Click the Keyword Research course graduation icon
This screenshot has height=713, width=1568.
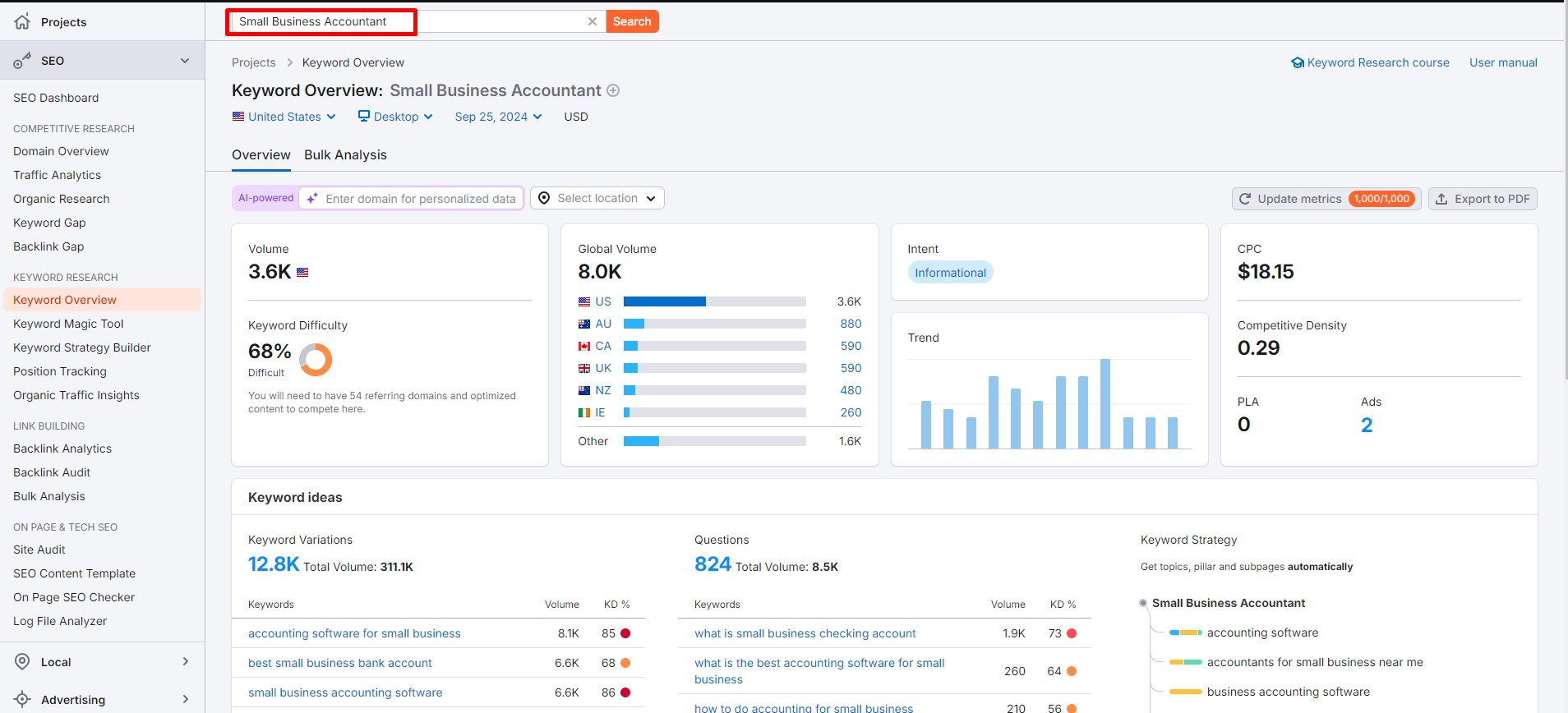coord(1298,62)
